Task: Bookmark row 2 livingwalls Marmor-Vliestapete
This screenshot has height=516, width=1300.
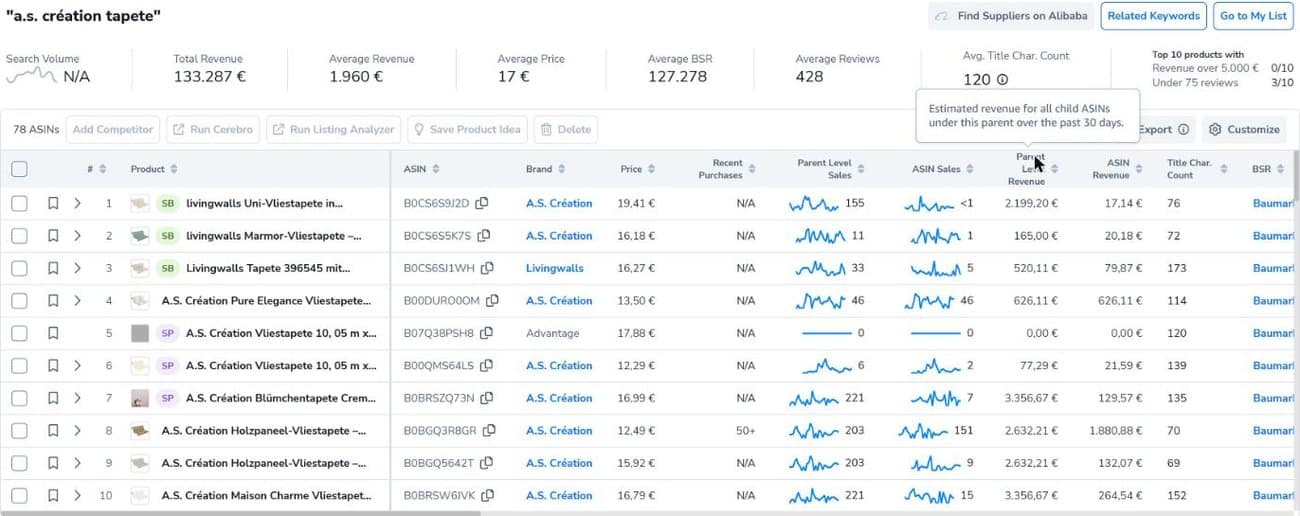Action: coord(53,236)
